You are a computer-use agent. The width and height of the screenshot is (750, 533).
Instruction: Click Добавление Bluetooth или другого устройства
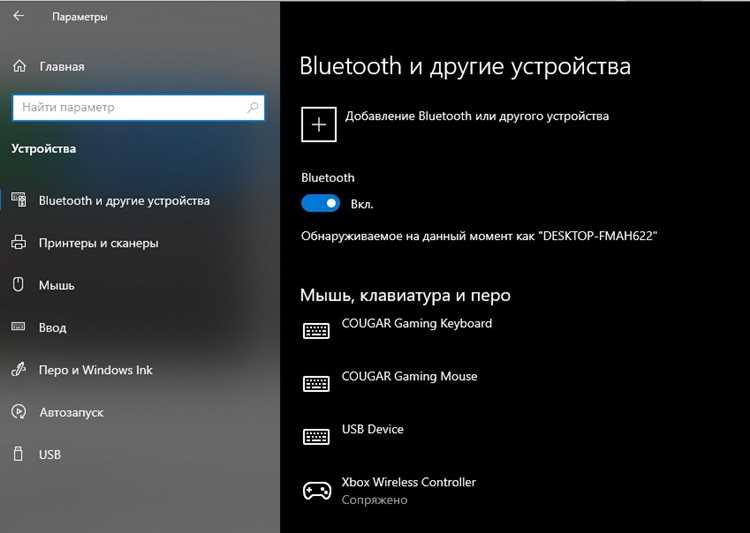476,116
